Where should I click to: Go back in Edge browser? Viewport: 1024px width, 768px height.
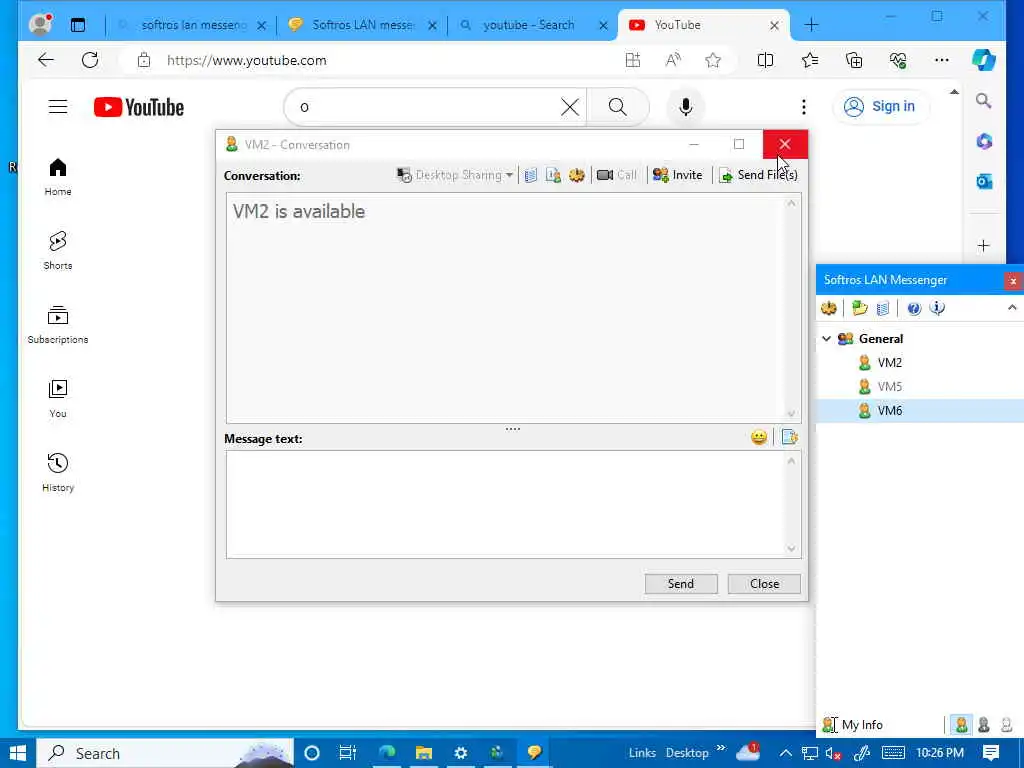[46, 60]
